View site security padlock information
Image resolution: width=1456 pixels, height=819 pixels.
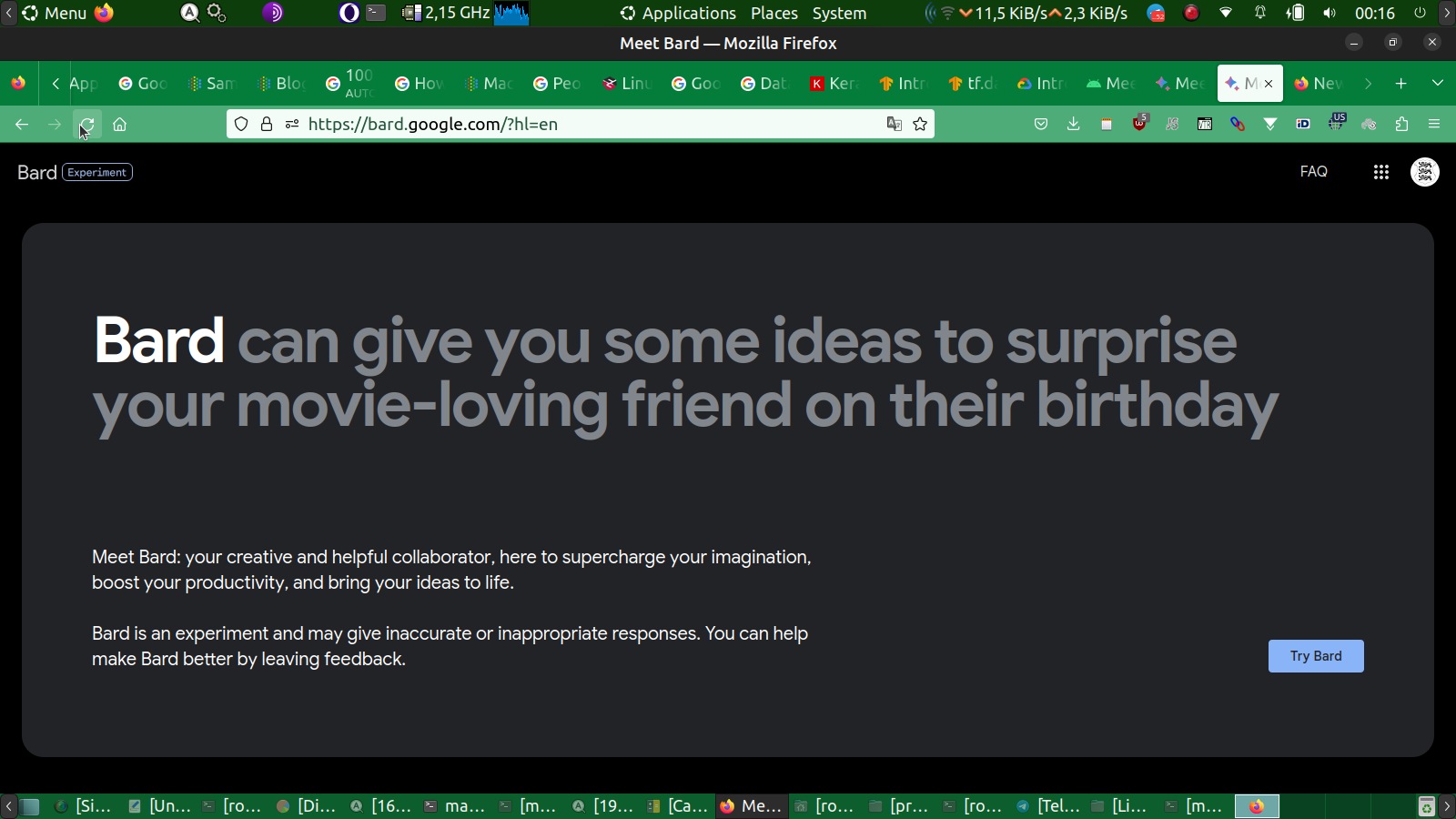267,125
